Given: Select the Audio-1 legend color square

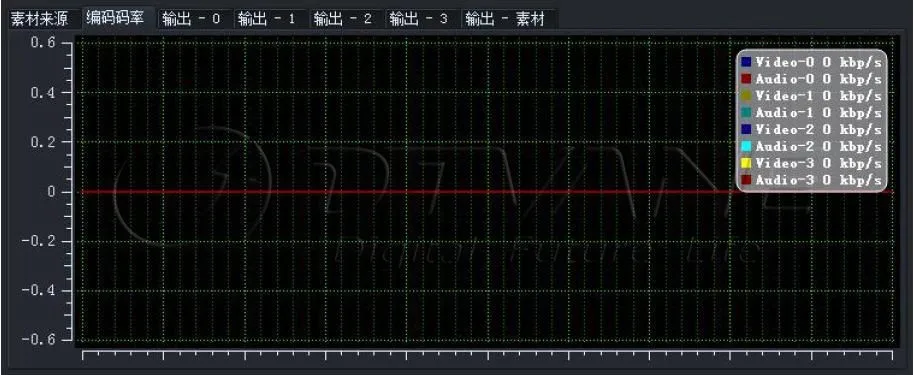Looking at the screenshot, I should 746,112.
